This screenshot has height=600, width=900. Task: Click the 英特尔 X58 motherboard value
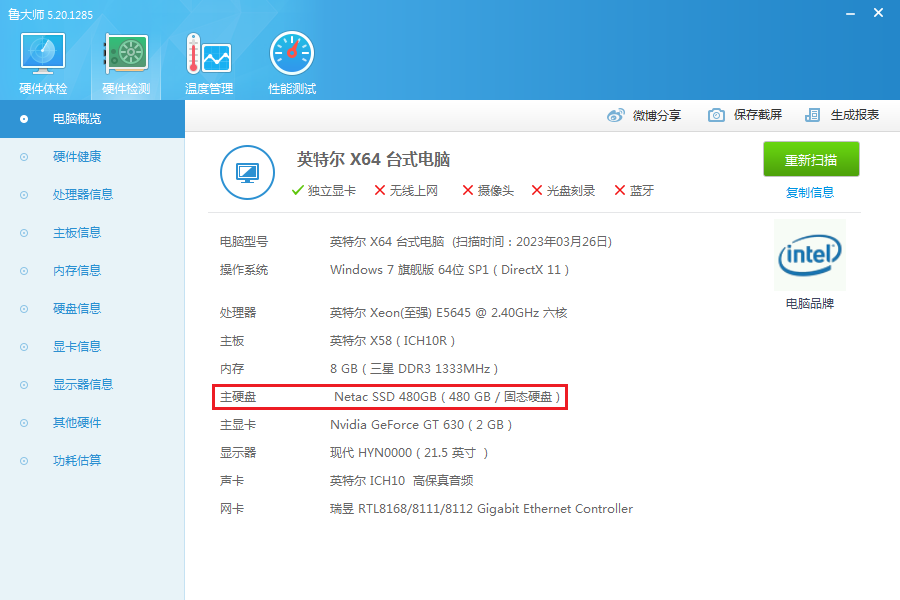tap(392, 340)
